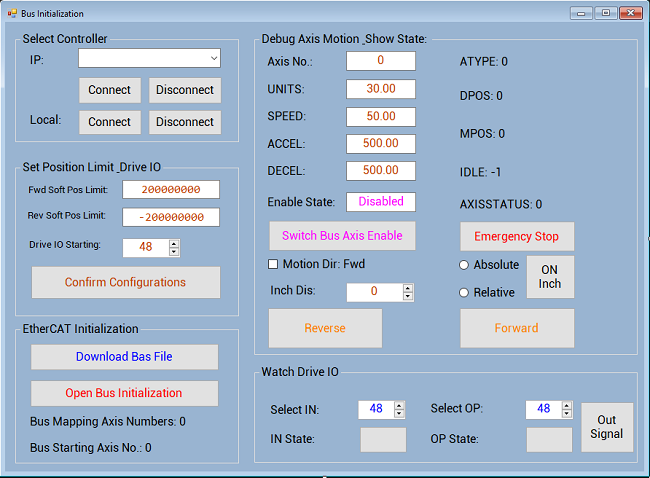
Task: Click the Bus Initialization window icon
Action: [x=12, y=14]
